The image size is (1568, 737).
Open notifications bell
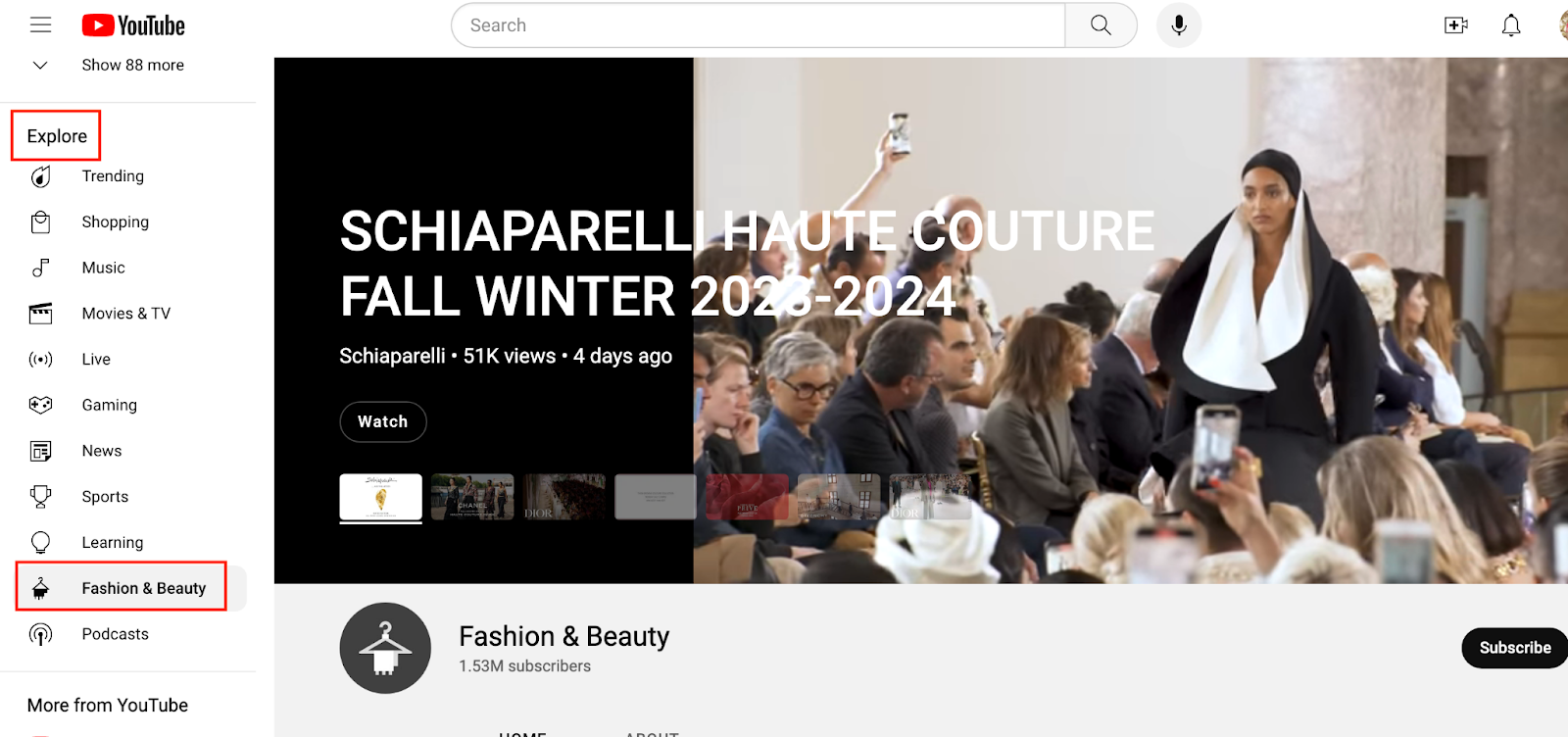point(1511,25)
